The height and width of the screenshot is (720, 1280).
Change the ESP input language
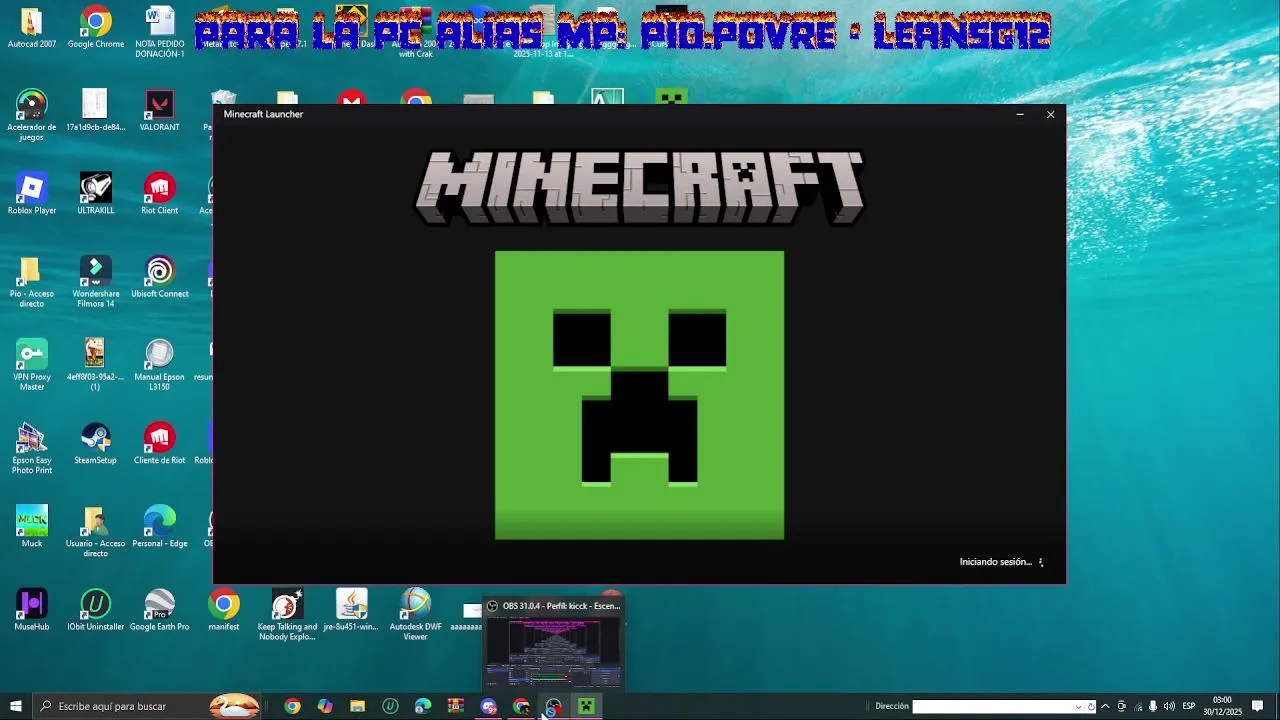pos(1189,706)
